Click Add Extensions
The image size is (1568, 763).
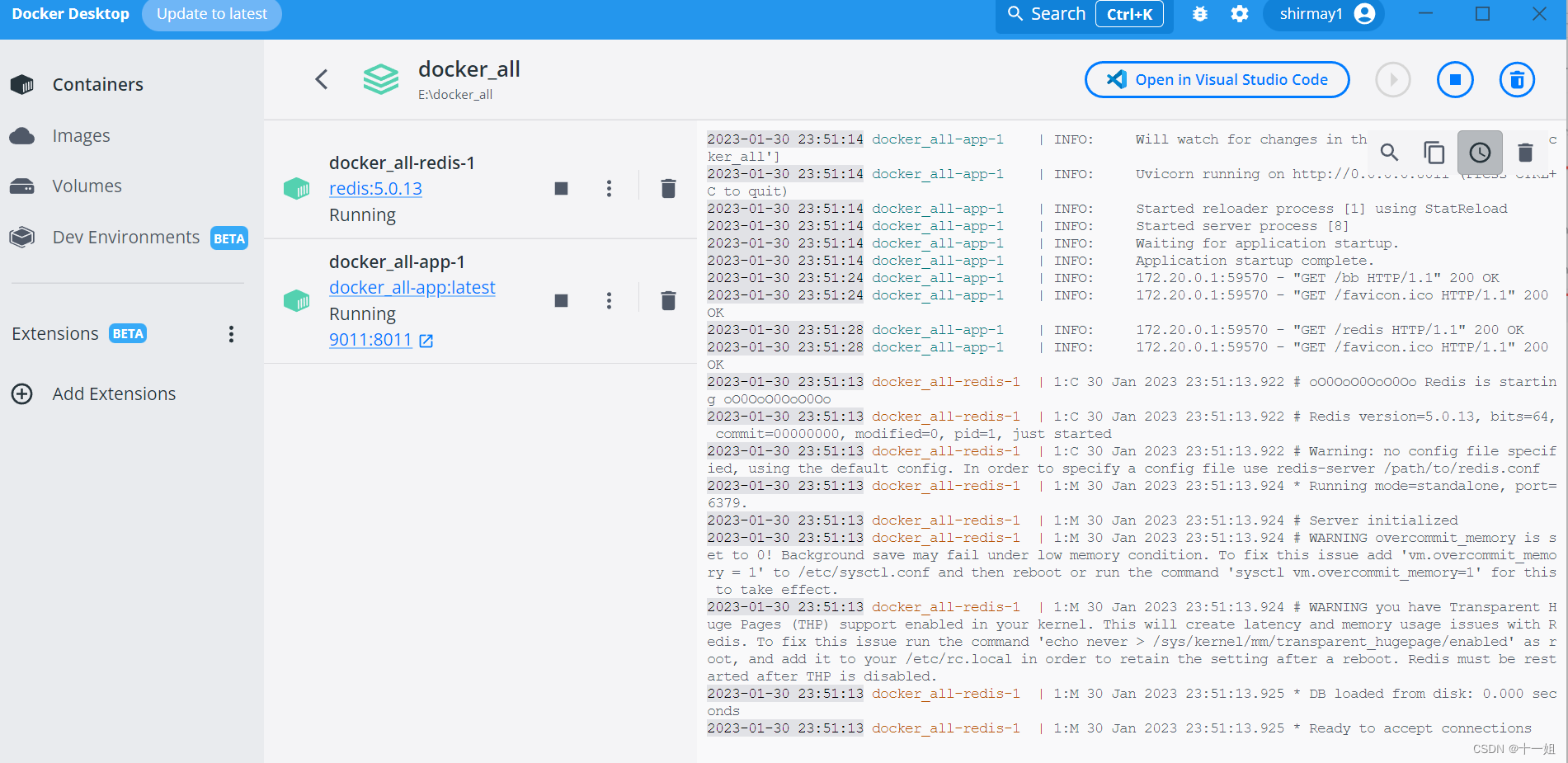[115, 394]
